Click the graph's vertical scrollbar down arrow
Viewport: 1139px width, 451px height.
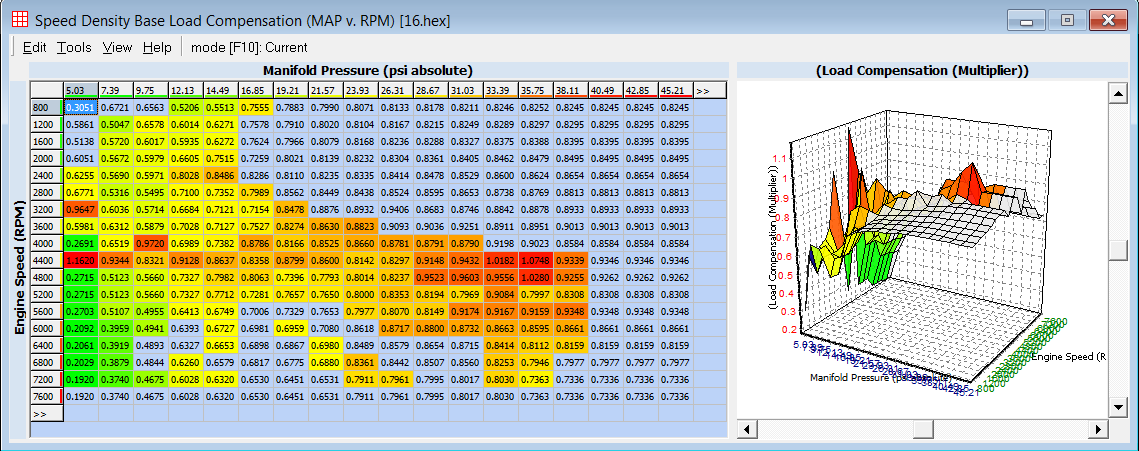pyautogui.click(x=1119, y=410)
